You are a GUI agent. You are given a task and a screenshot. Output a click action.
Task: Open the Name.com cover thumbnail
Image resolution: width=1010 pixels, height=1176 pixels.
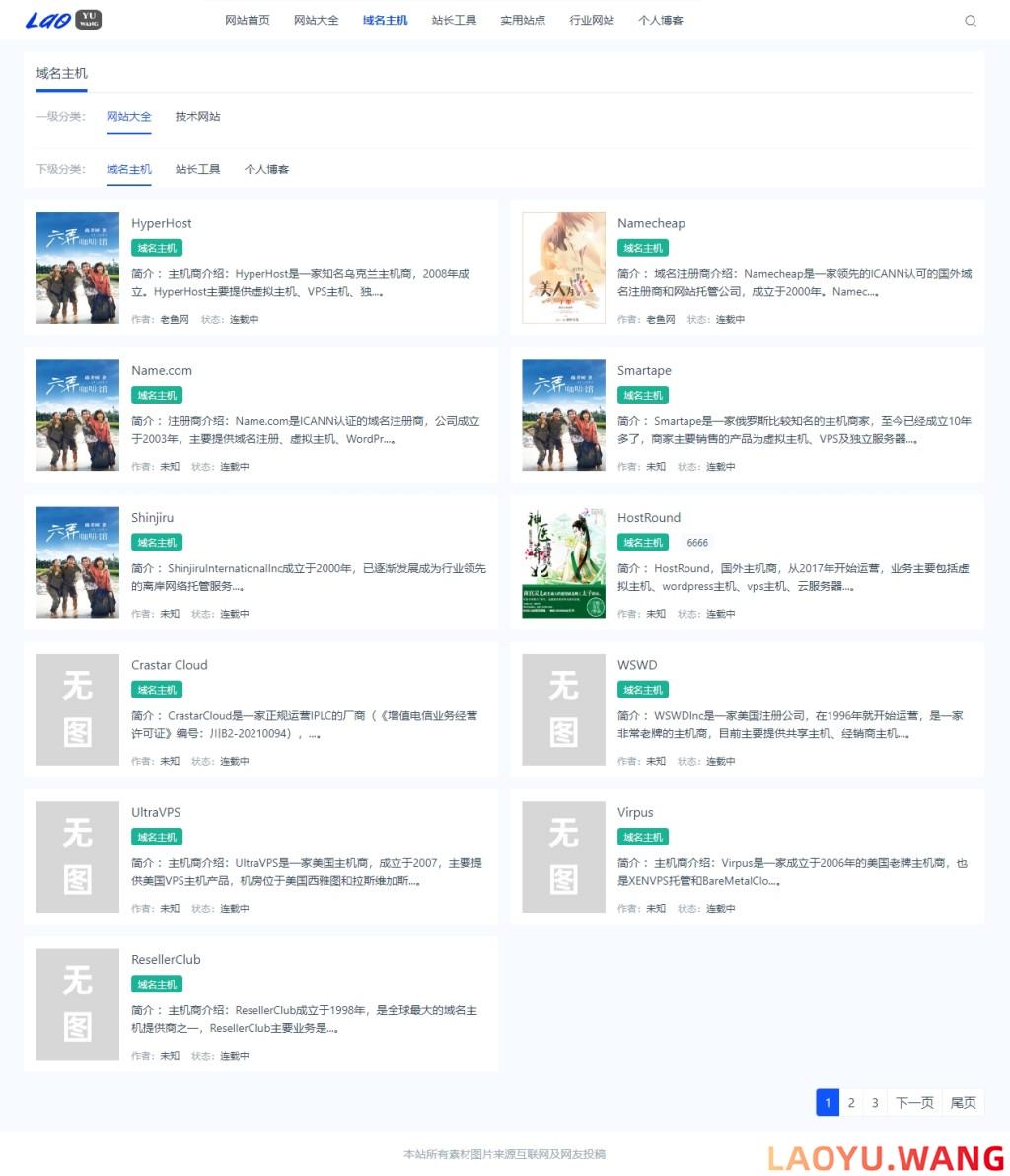click(x=78, y=414)
